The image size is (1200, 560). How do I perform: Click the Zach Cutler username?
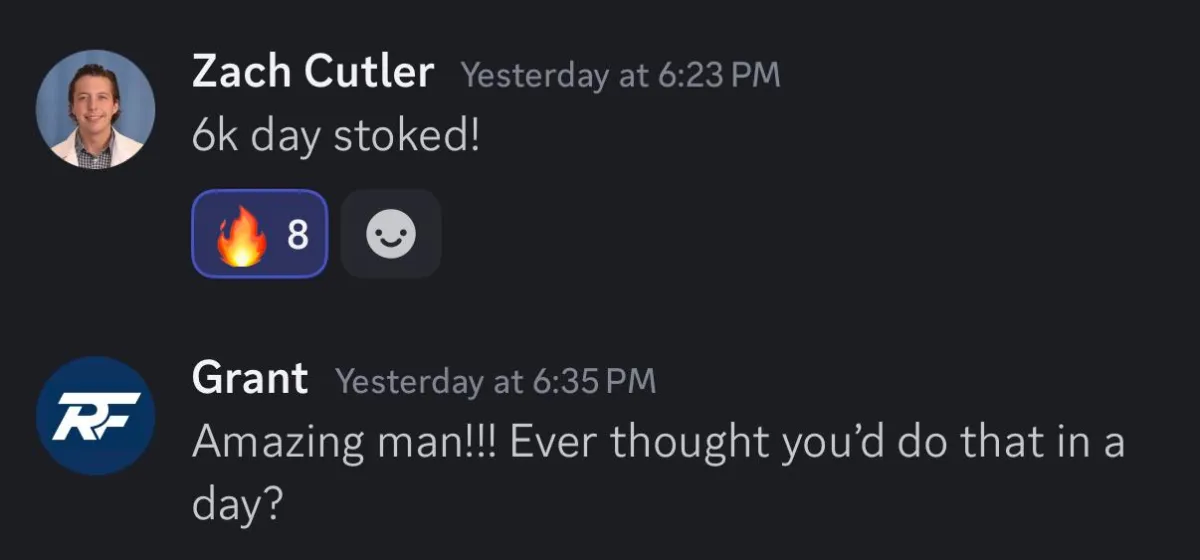[312, 73]
